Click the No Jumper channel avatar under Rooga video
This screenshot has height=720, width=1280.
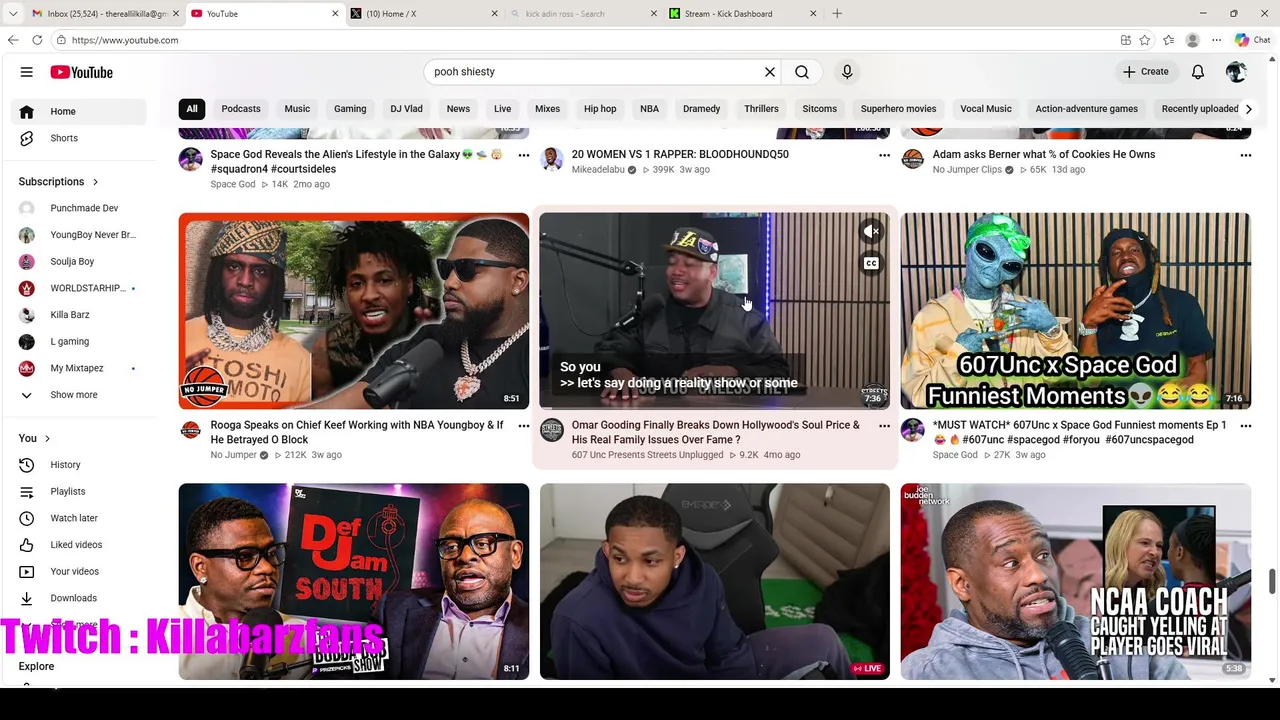[x=190, y=430]
